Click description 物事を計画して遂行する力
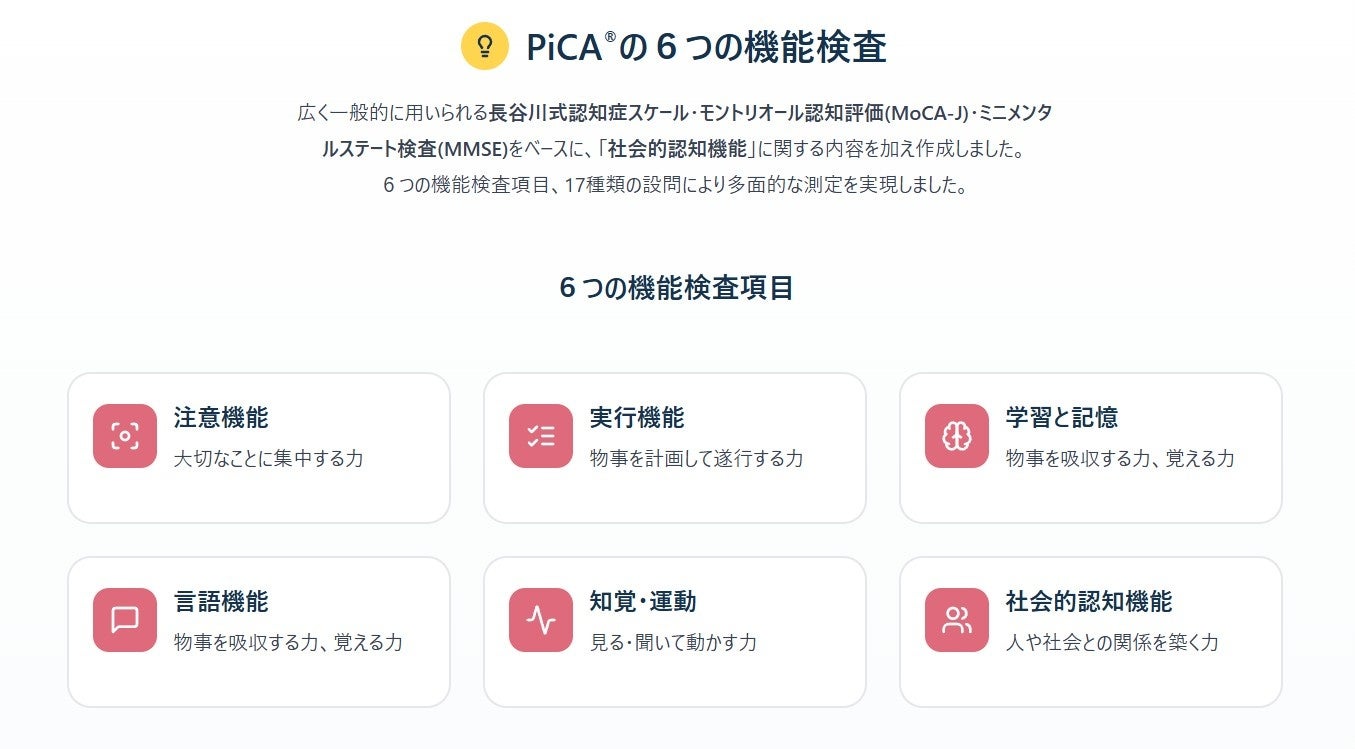1355x749 pixels. [x=696, y=459]
